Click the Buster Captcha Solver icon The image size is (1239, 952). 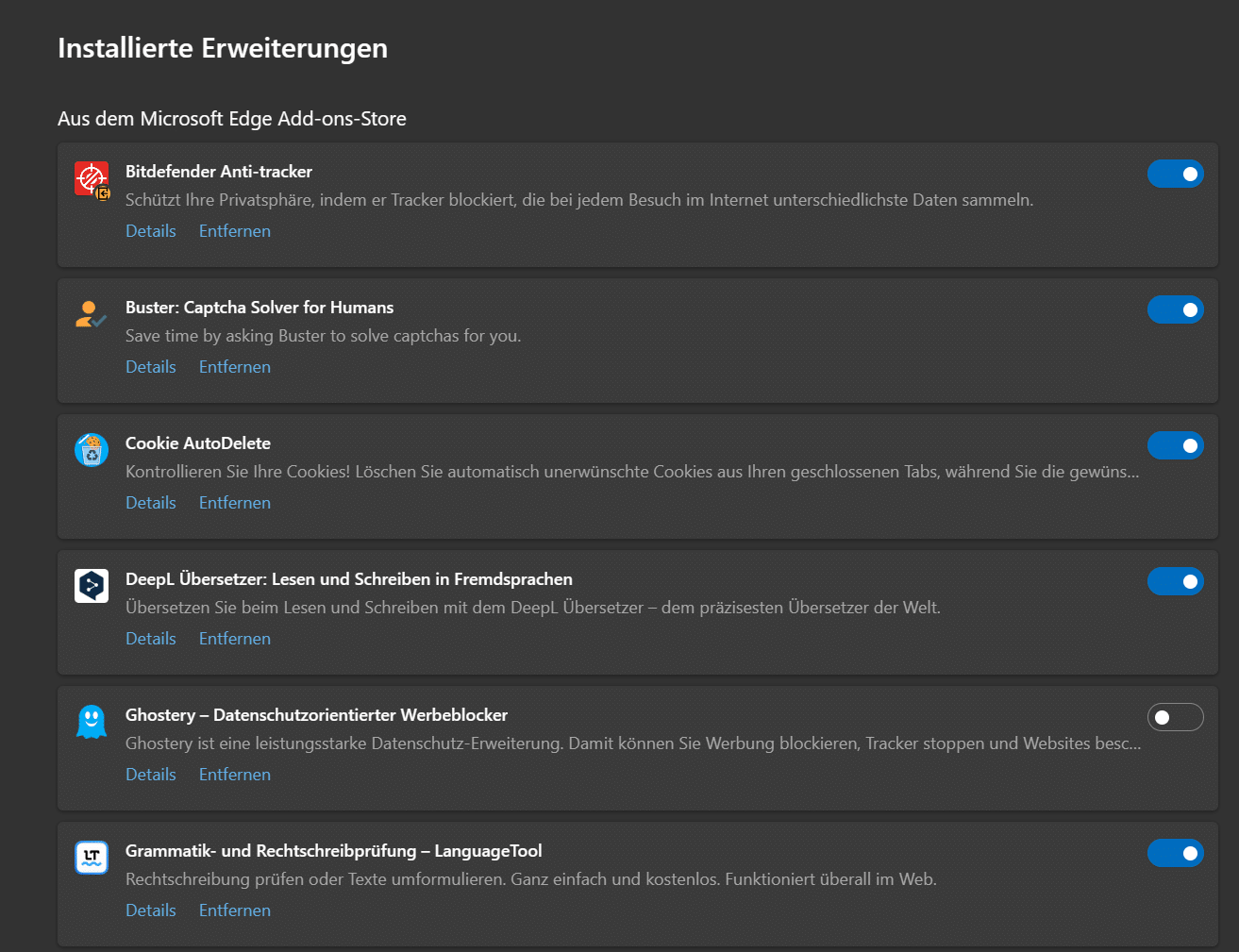coord(91,314)
